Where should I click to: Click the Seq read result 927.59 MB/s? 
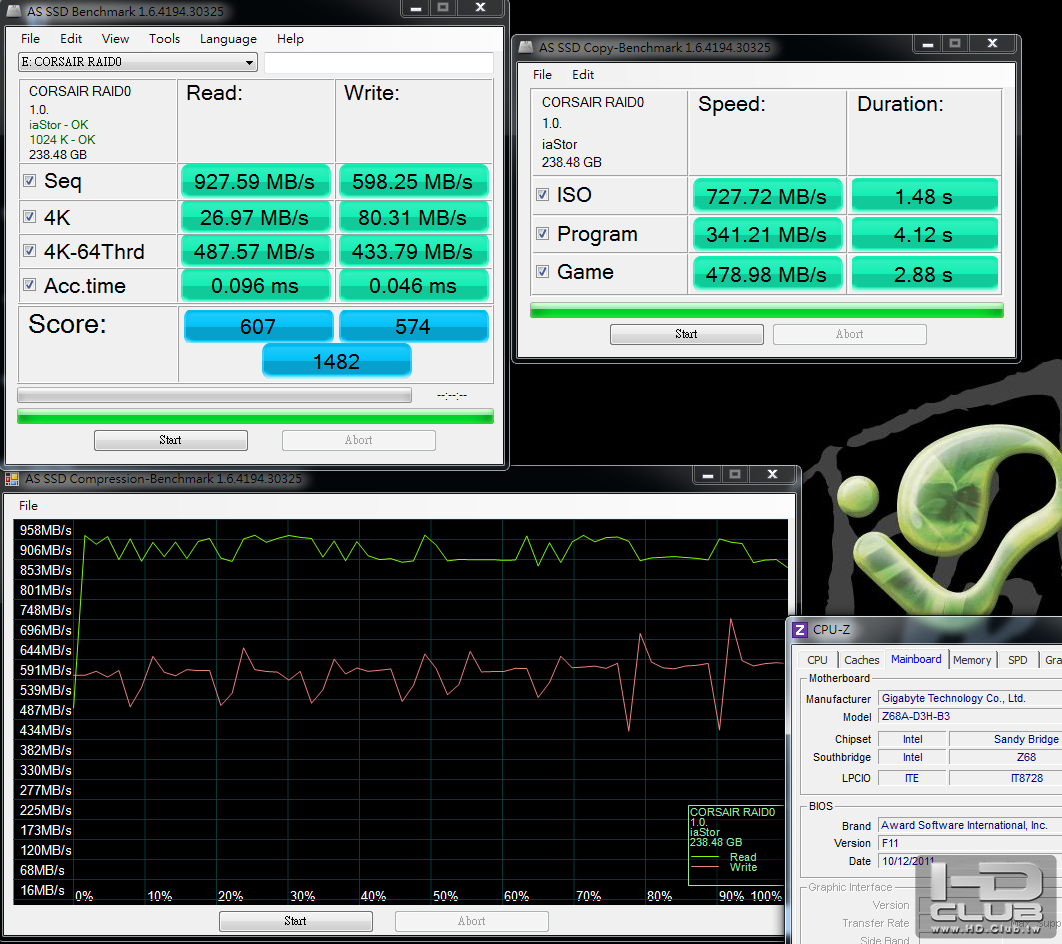click(x=255, y=181)
